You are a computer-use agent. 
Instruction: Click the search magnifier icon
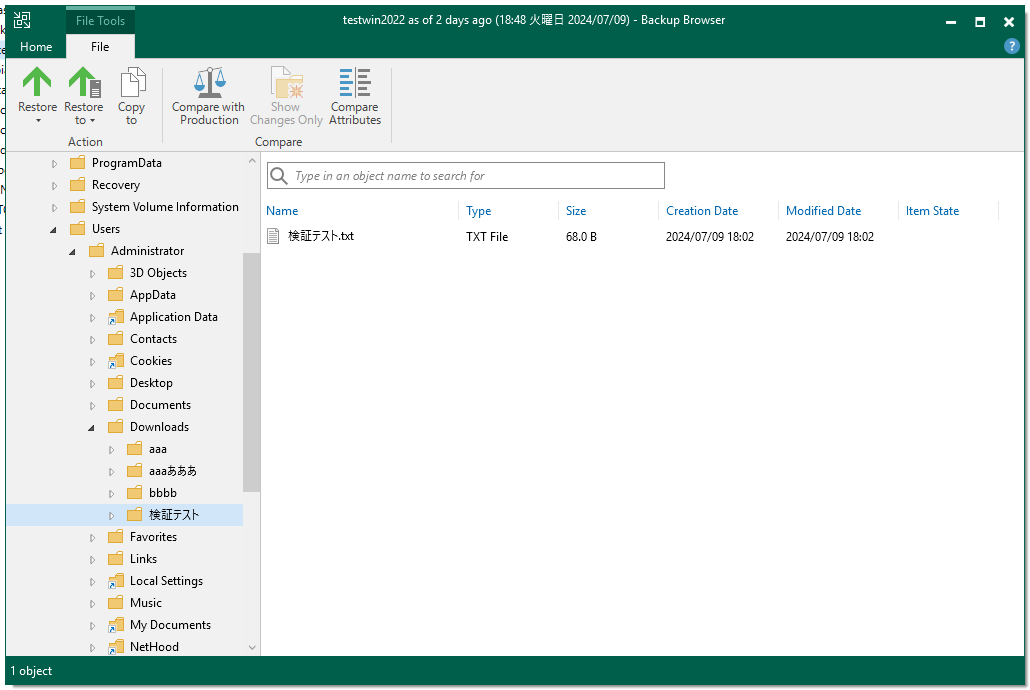point(279,175)
